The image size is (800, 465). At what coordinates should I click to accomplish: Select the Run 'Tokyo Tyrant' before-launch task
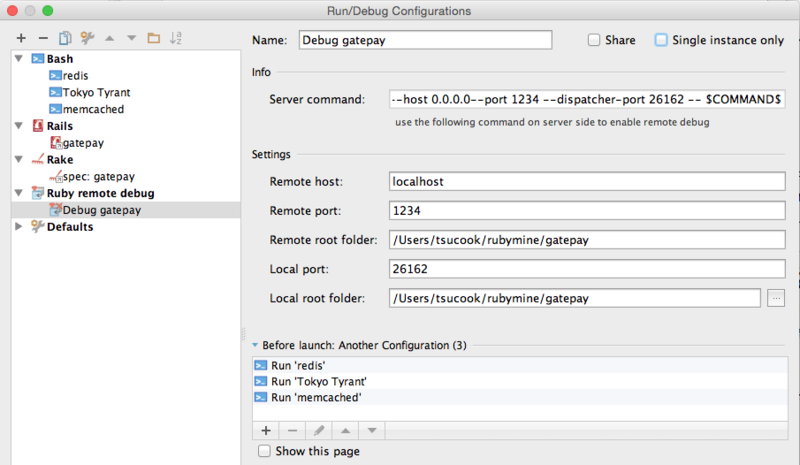coord(520,381)
